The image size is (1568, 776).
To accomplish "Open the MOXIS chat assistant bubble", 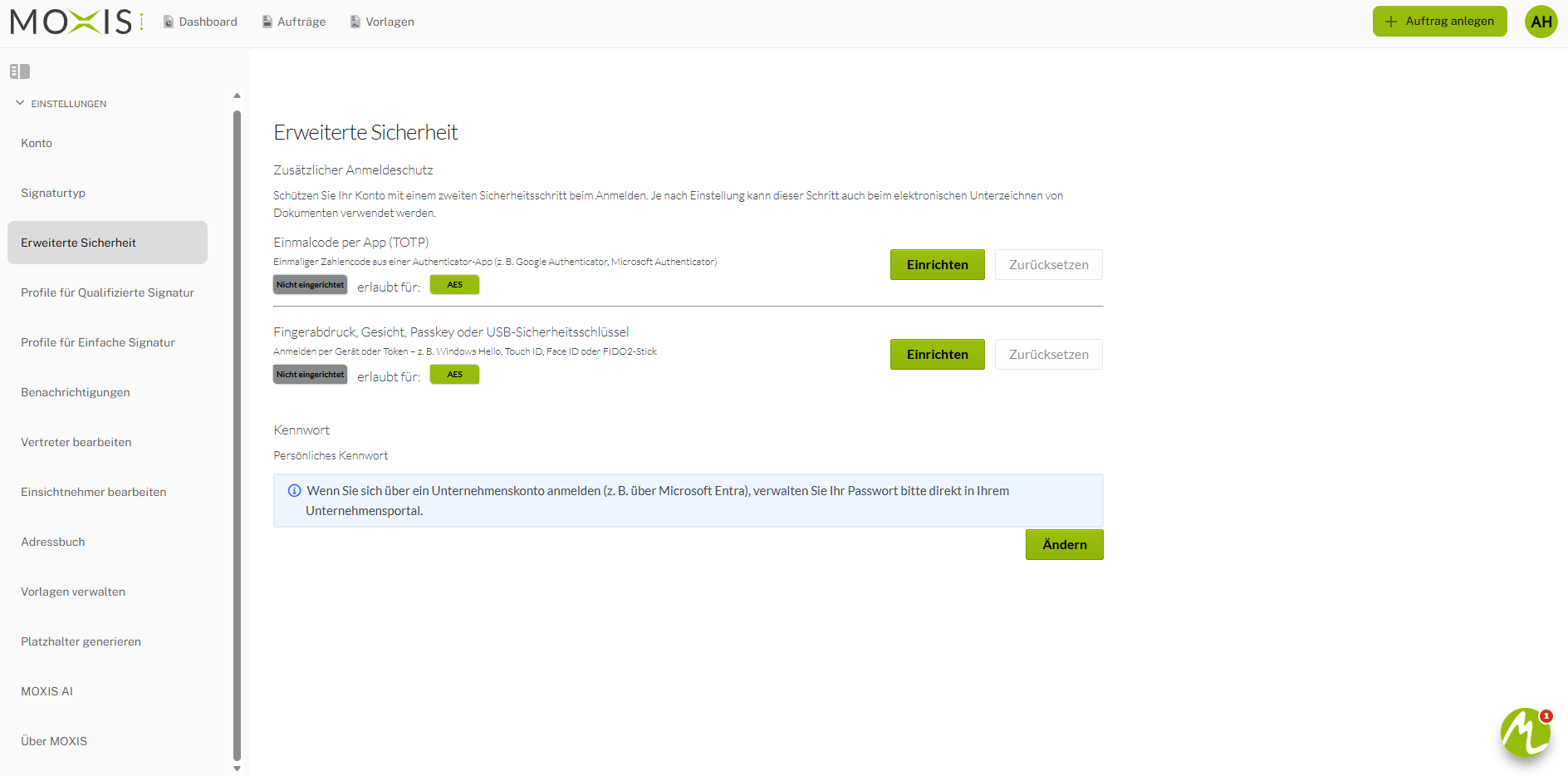I will coord(1526,733).
